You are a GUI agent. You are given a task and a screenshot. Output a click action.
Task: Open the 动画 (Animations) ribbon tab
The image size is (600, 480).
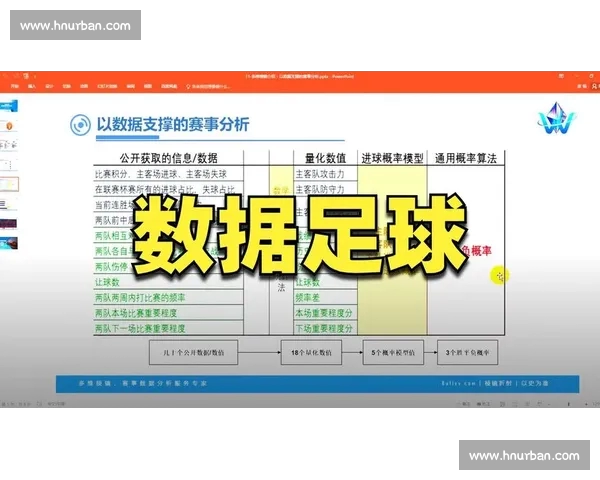point(84,86)
